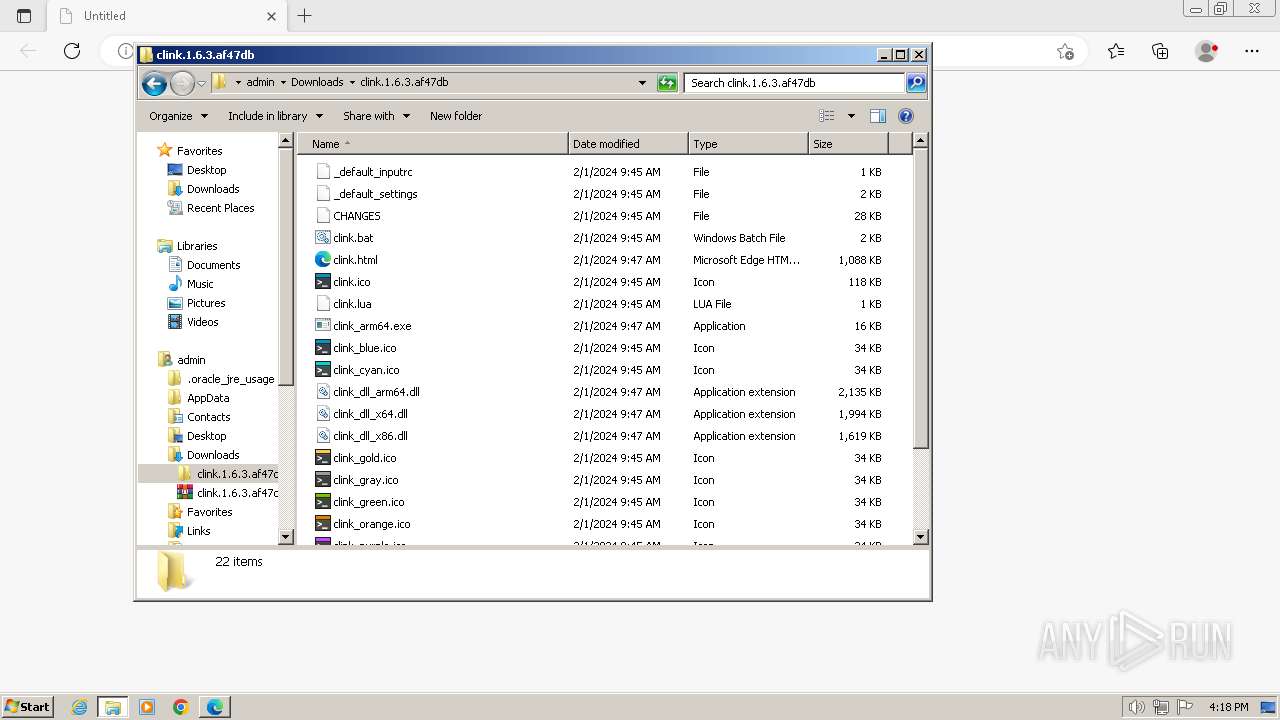Select the Contacts folder in tree
Viewport: 1280px width, 720px height.
click(x=199, y=417)
